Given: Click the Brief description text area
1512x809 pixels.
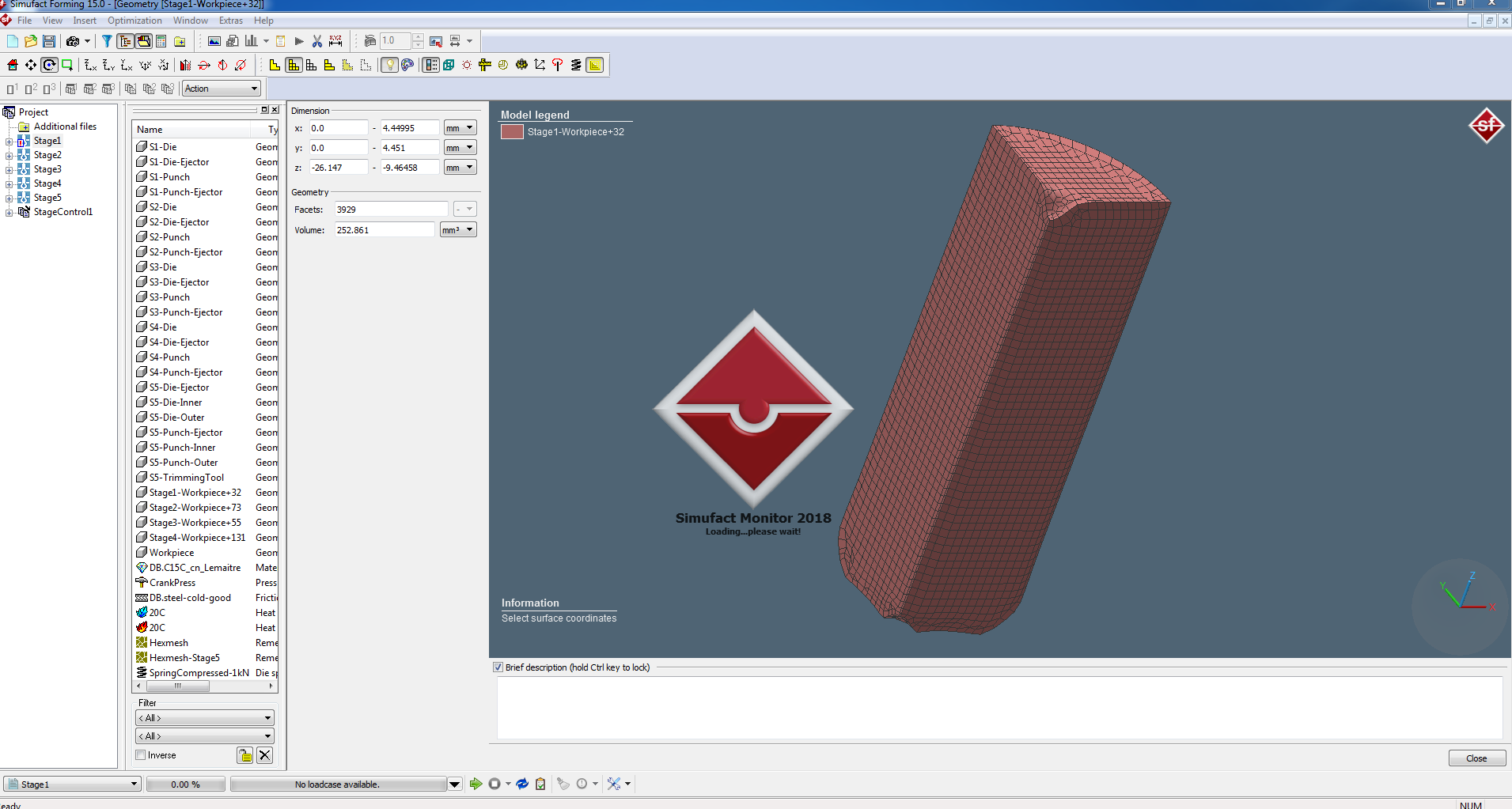Looking at the screenshot, I should (999, 708).
